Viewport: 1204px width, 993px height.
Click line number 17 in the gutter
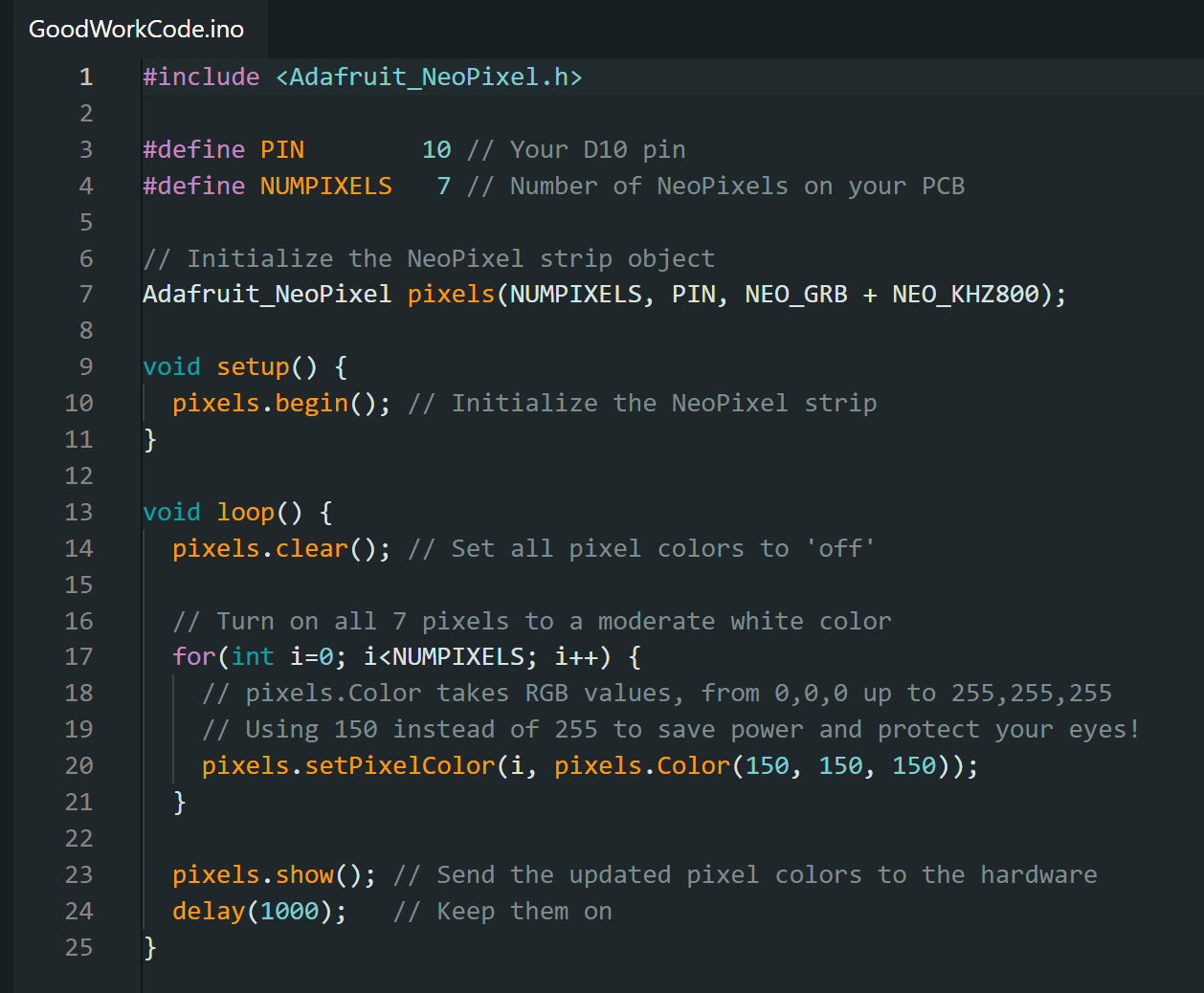coord(79,656)
